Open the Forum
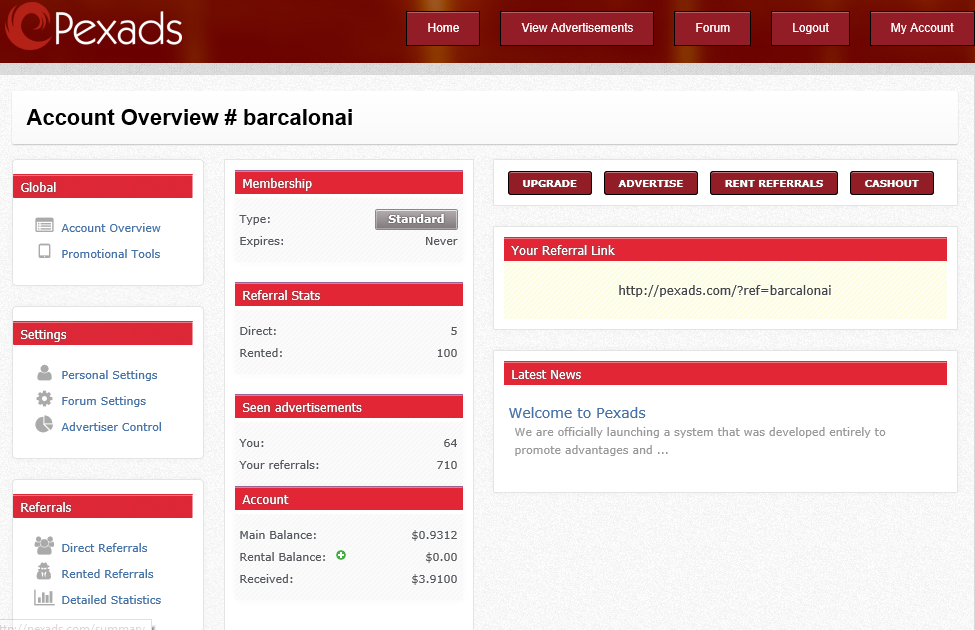Screen dimensions: 975x630 712,28
